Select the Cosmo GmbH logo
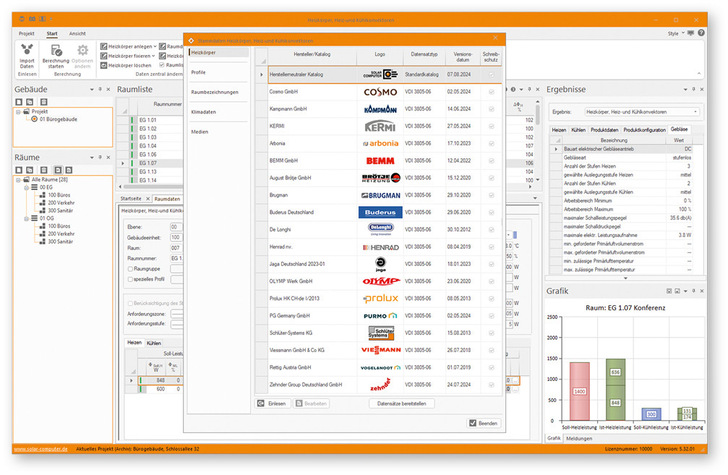Screen dimensions: 728x475 click(379, 92)
